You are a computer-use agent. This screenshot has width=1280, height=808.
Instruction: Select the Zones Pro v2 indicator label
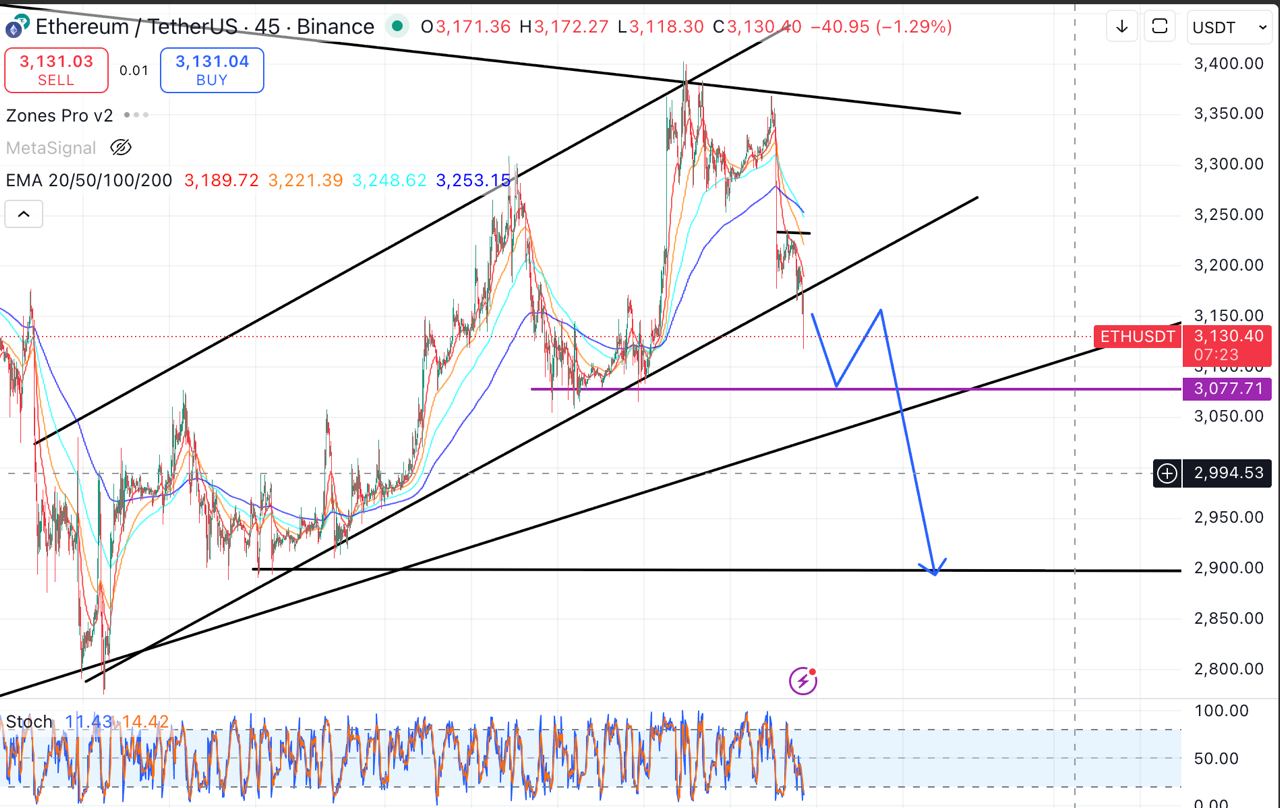point(60,115)
